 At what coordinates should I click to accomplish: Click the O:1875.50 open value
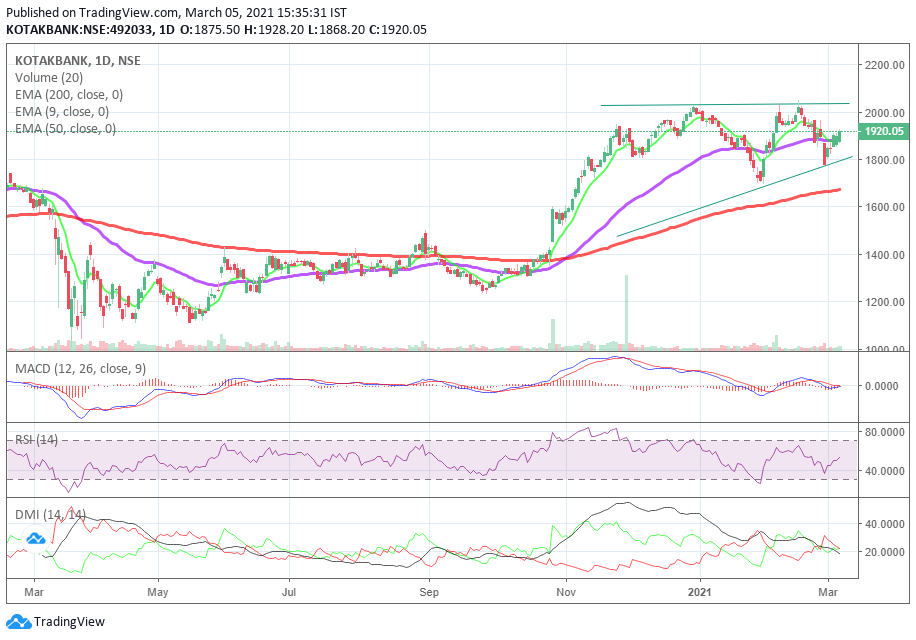[x=209, y=29]
